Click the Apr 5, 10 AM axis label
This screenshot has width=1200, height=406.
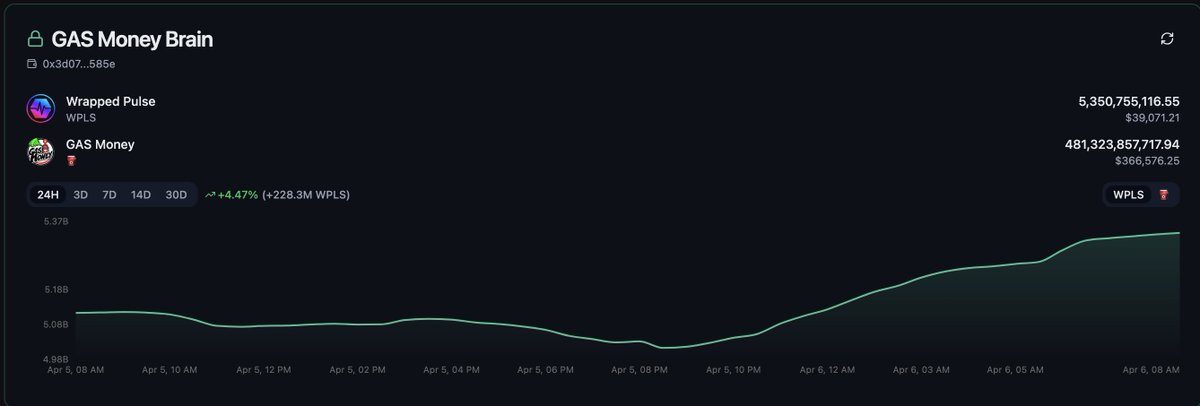point(169,370)
